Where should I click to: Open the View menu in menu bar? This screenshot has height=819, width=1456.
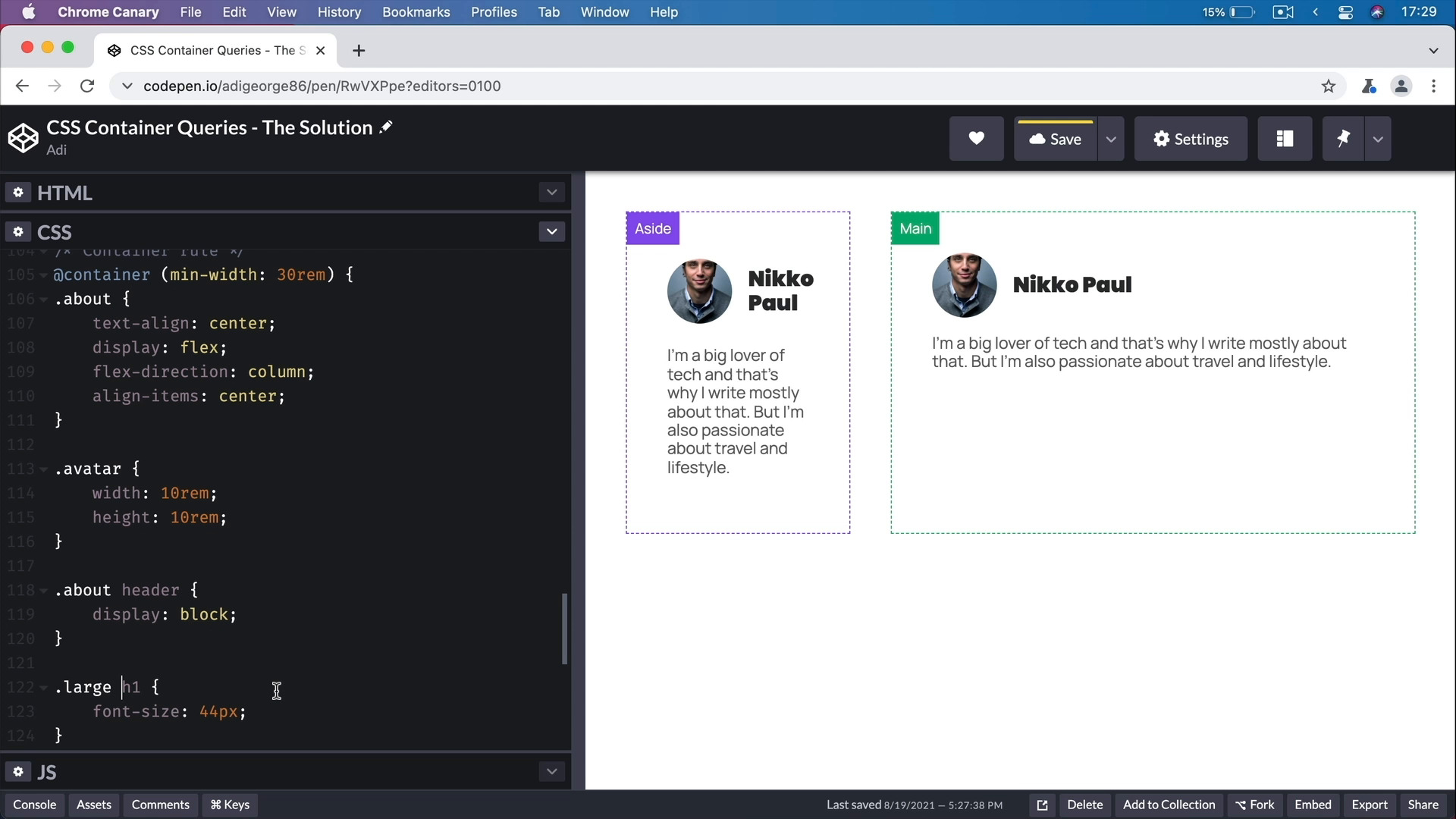[282, 12]
